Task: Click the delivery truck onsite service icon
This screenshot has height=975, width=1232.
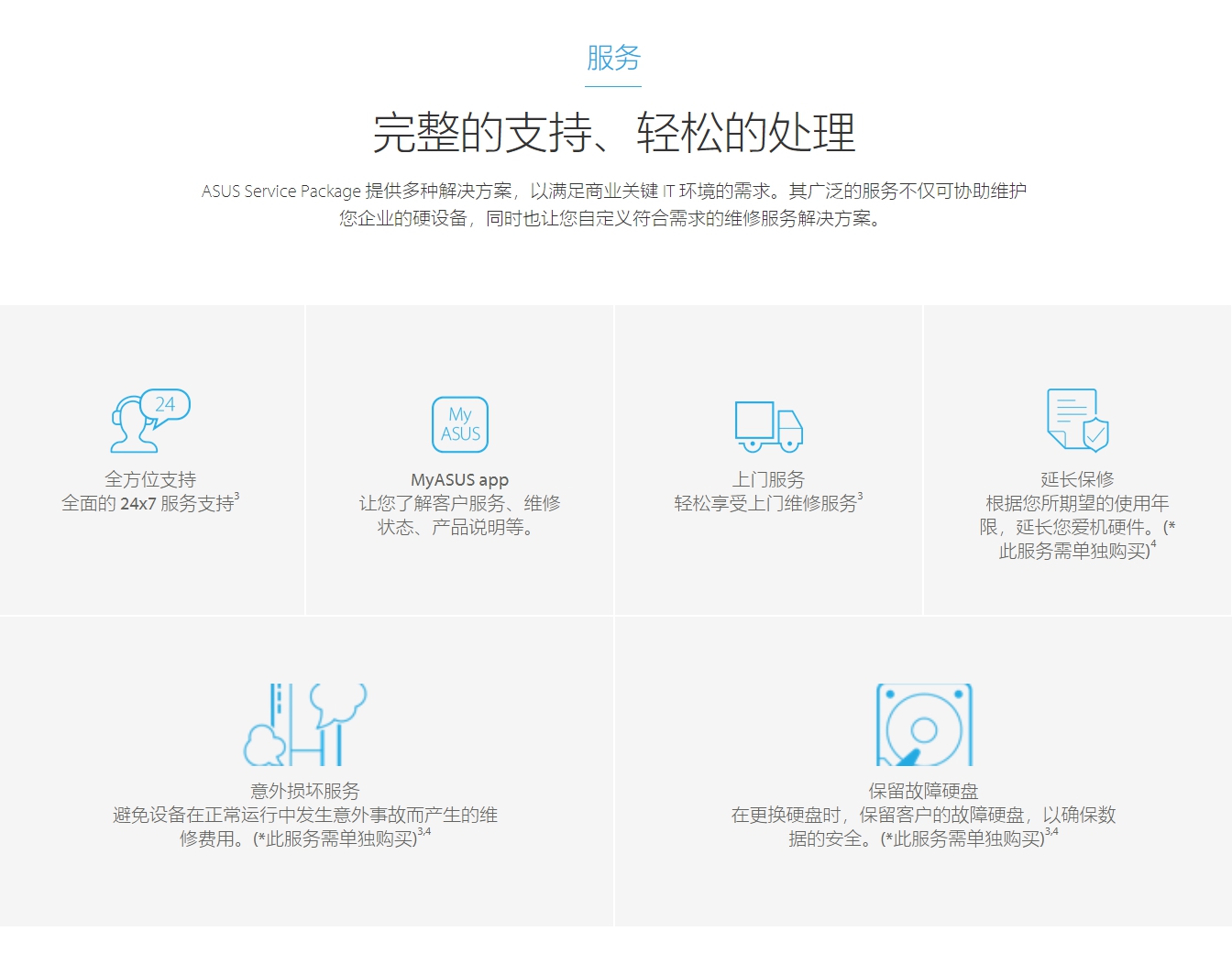Action: 768,426
